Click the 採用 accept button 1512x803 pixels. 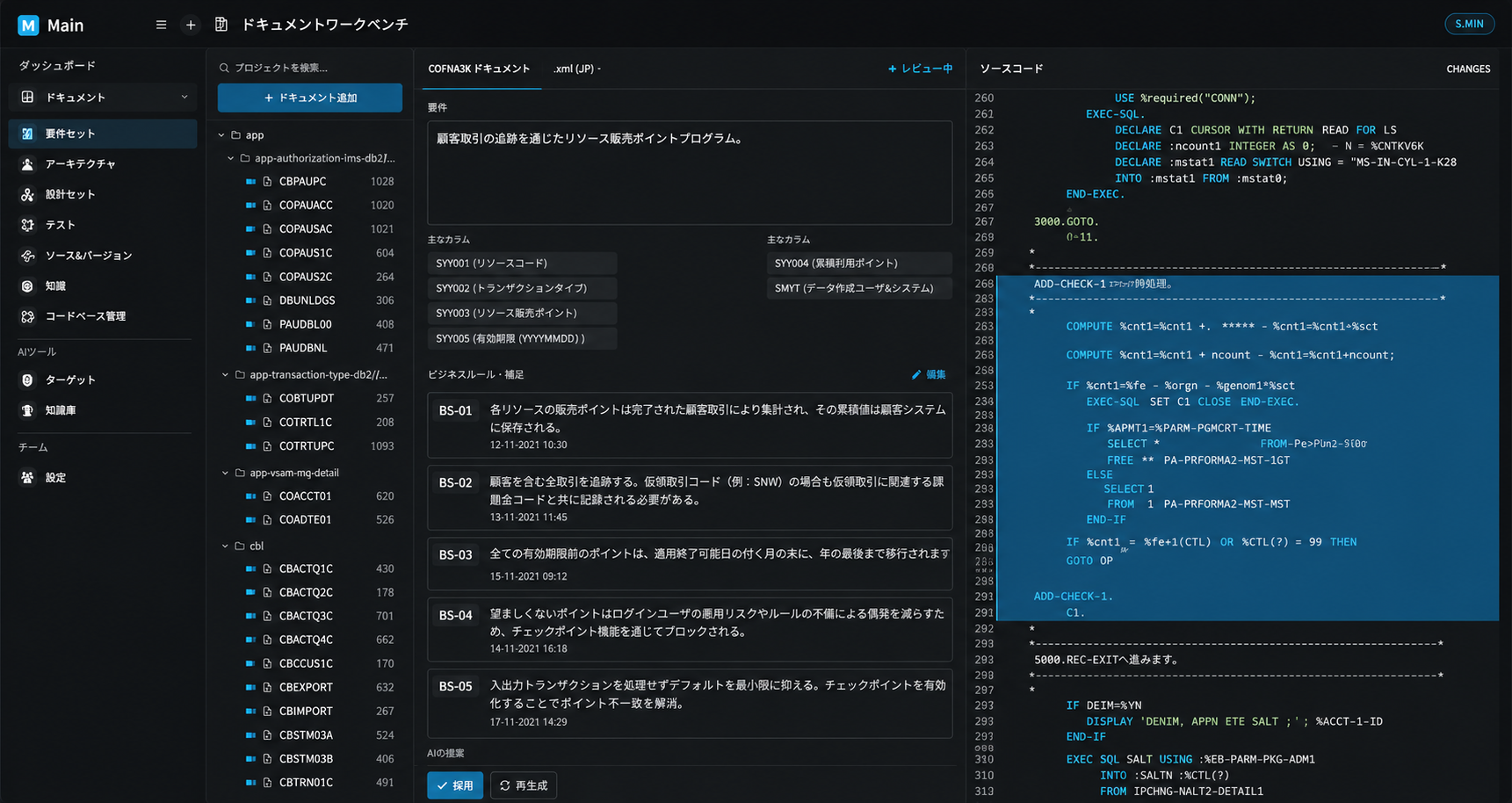(x=455, y=785)
